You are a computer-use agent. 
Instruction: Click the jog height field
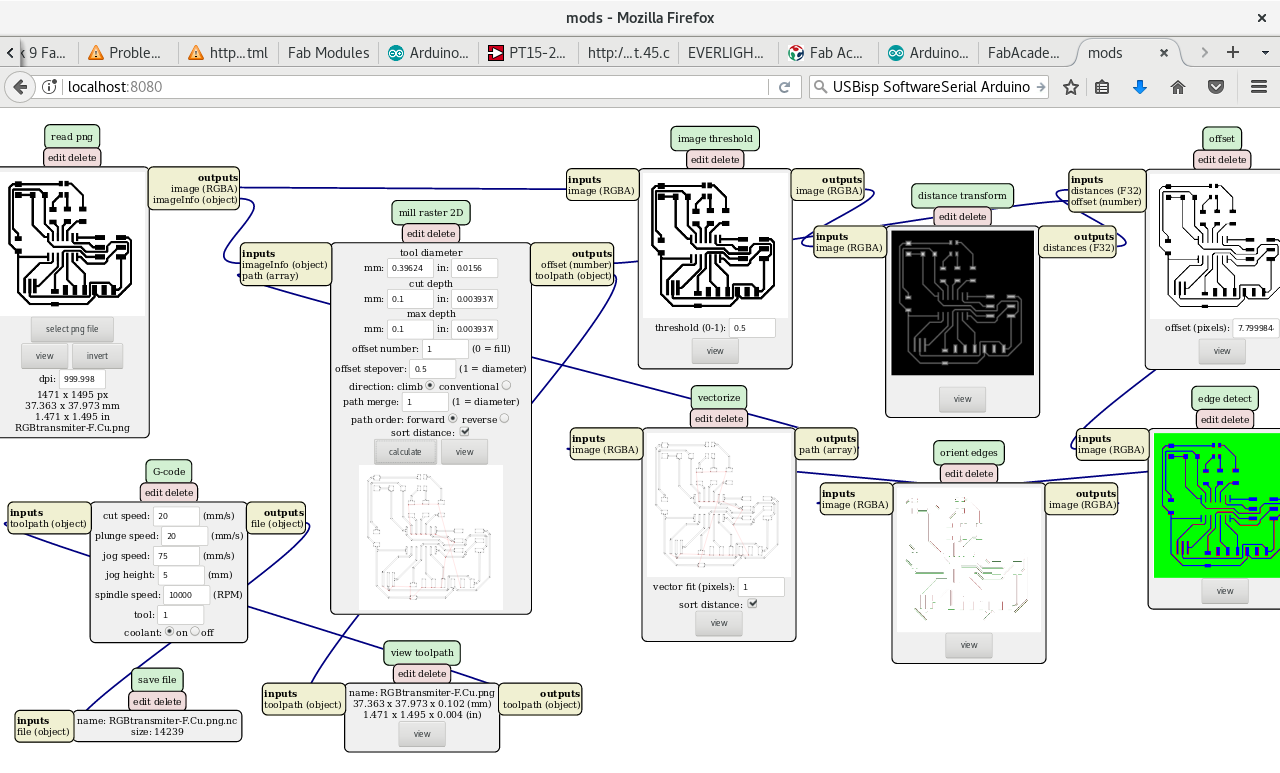tap(181, 575)
